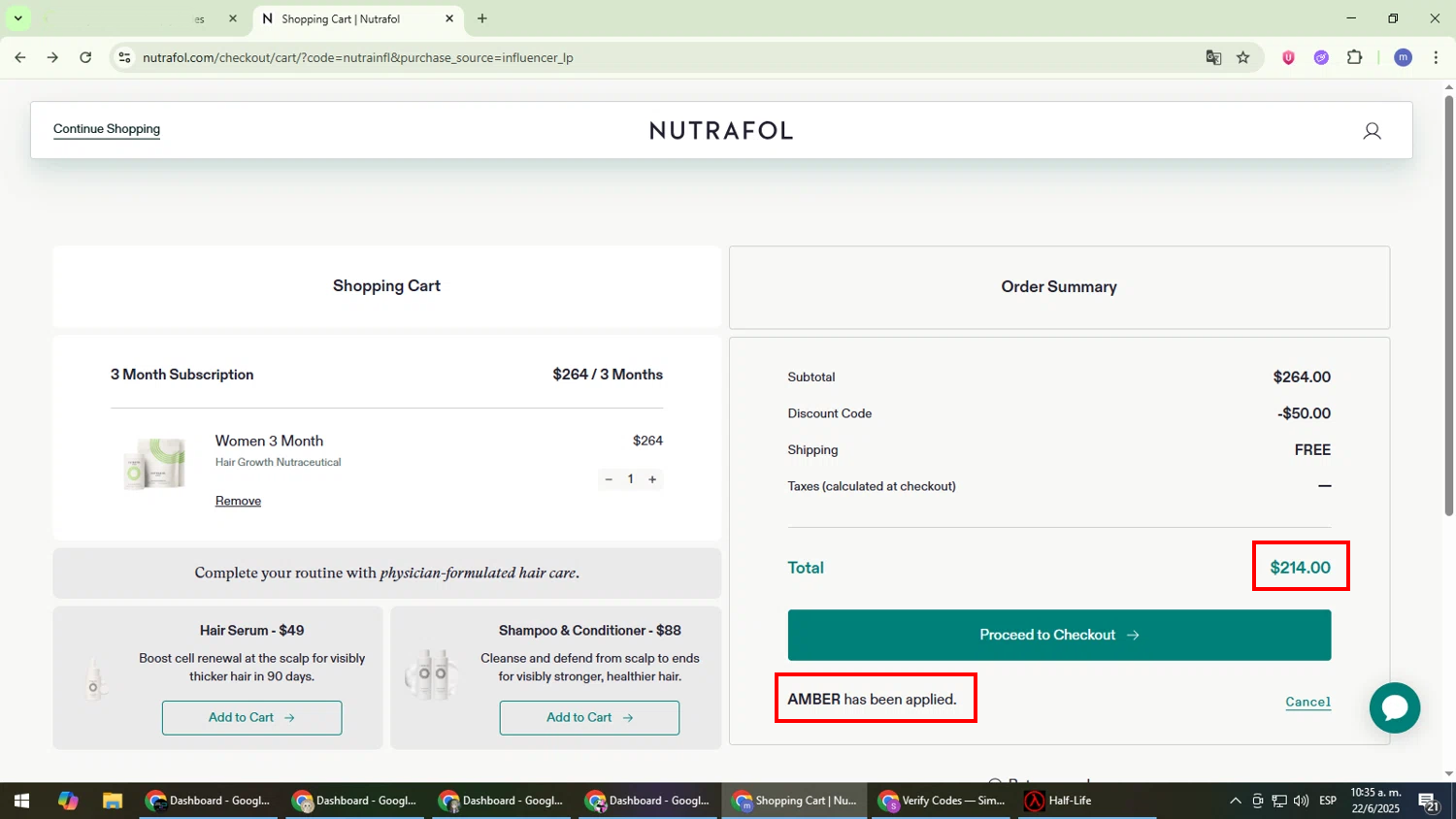The image size is (1456, 819).
Task: Bookmark this page with the star
Action: [x=1243, y=57]
